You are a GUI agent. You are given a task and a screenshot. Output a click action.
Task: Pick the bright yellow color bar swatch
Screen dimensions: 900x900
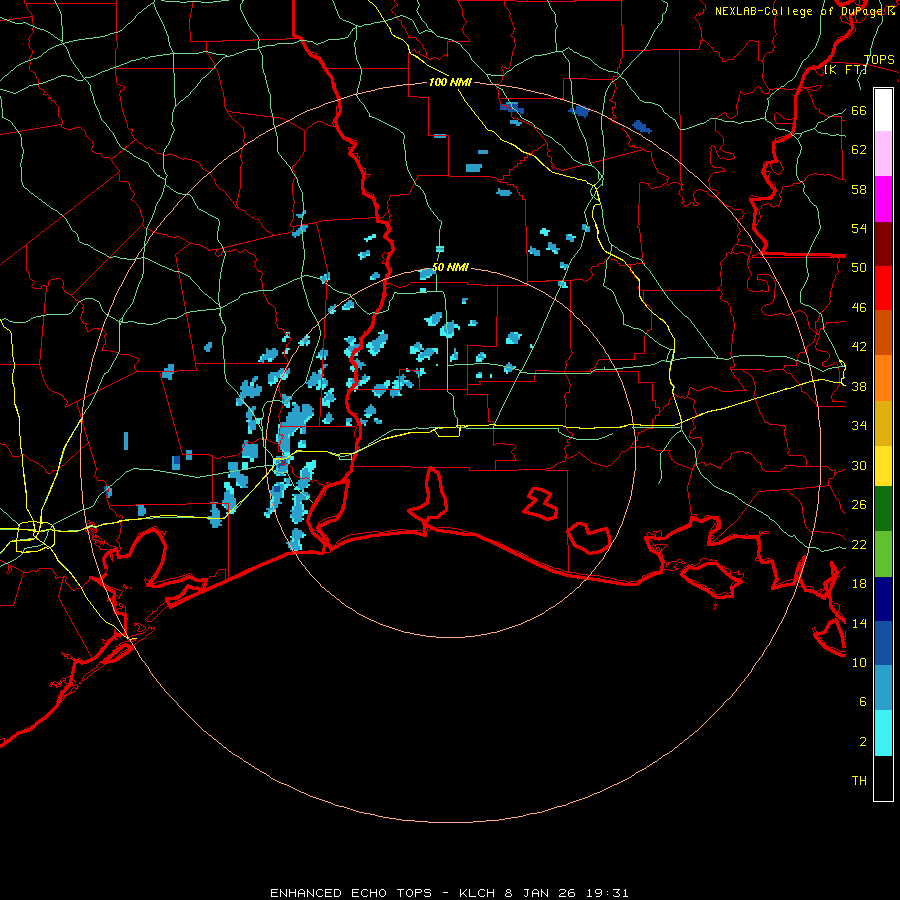click(x=883, y=466)
